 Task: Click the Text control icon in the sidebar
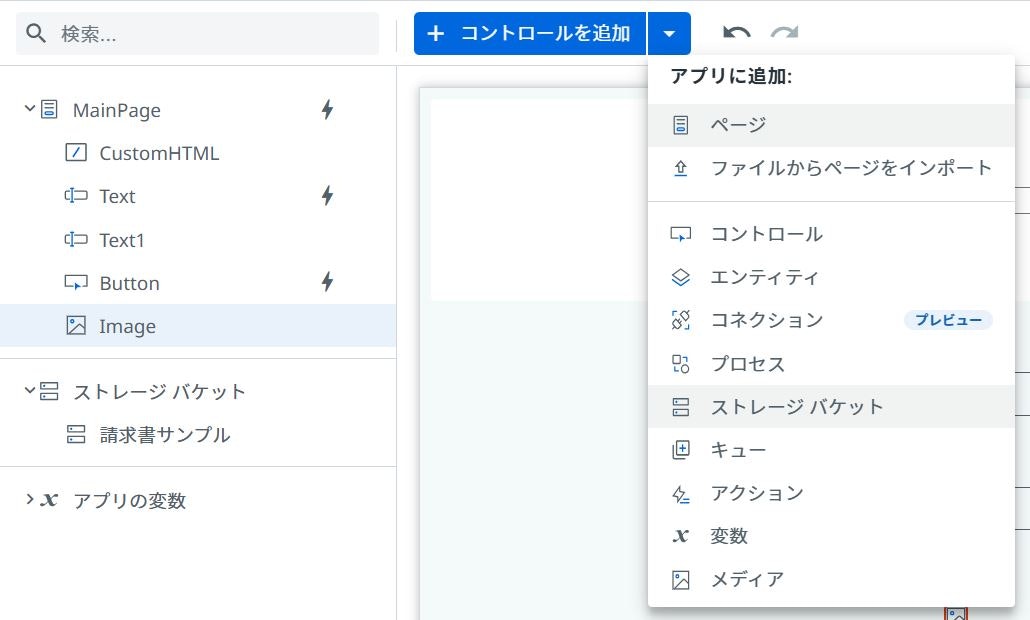[x=78, y=196]
